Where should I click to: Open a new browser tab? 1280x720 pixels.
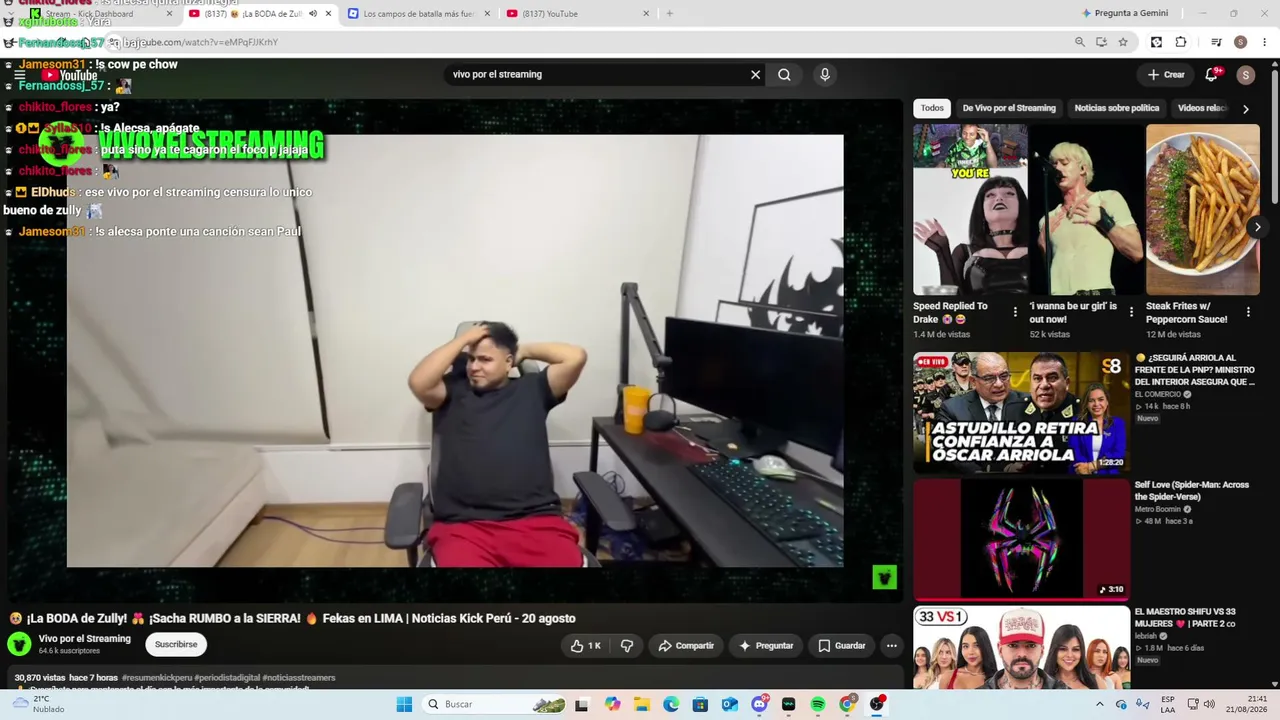(x=669, y=14)
